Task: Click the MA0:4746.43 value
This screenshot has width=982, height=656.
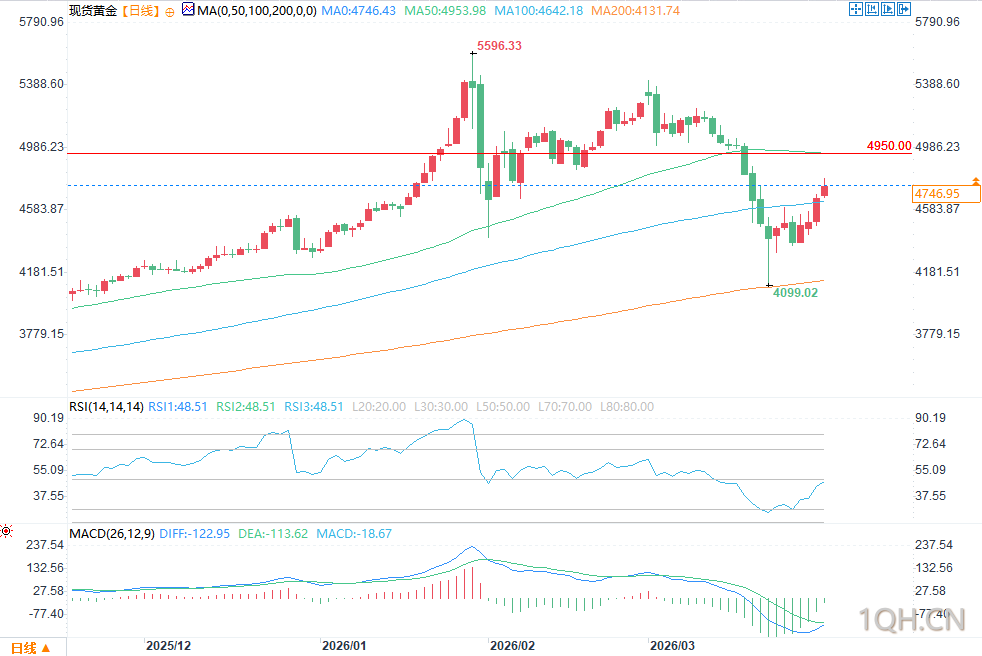Action: [x=358, y=11]
